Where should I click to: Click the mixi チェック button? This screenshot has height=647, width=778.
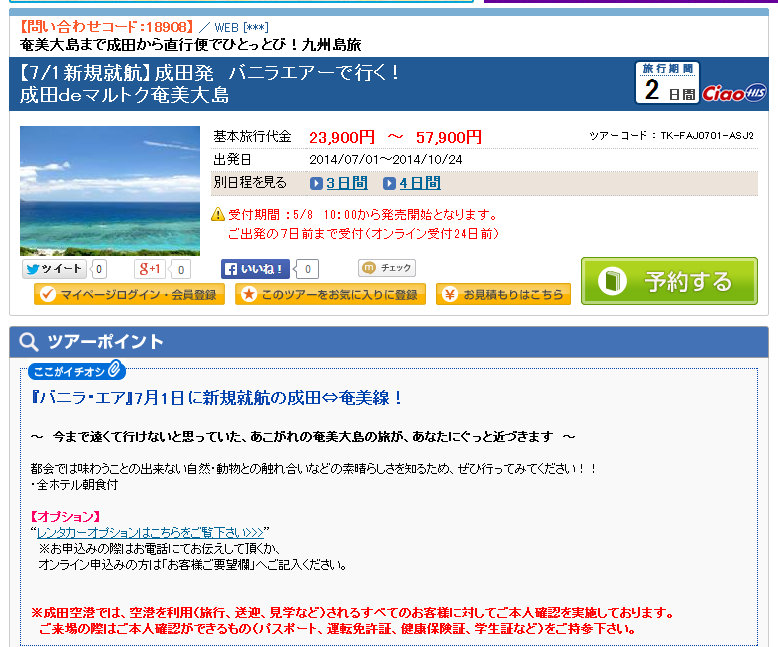(x=387, y=268)
